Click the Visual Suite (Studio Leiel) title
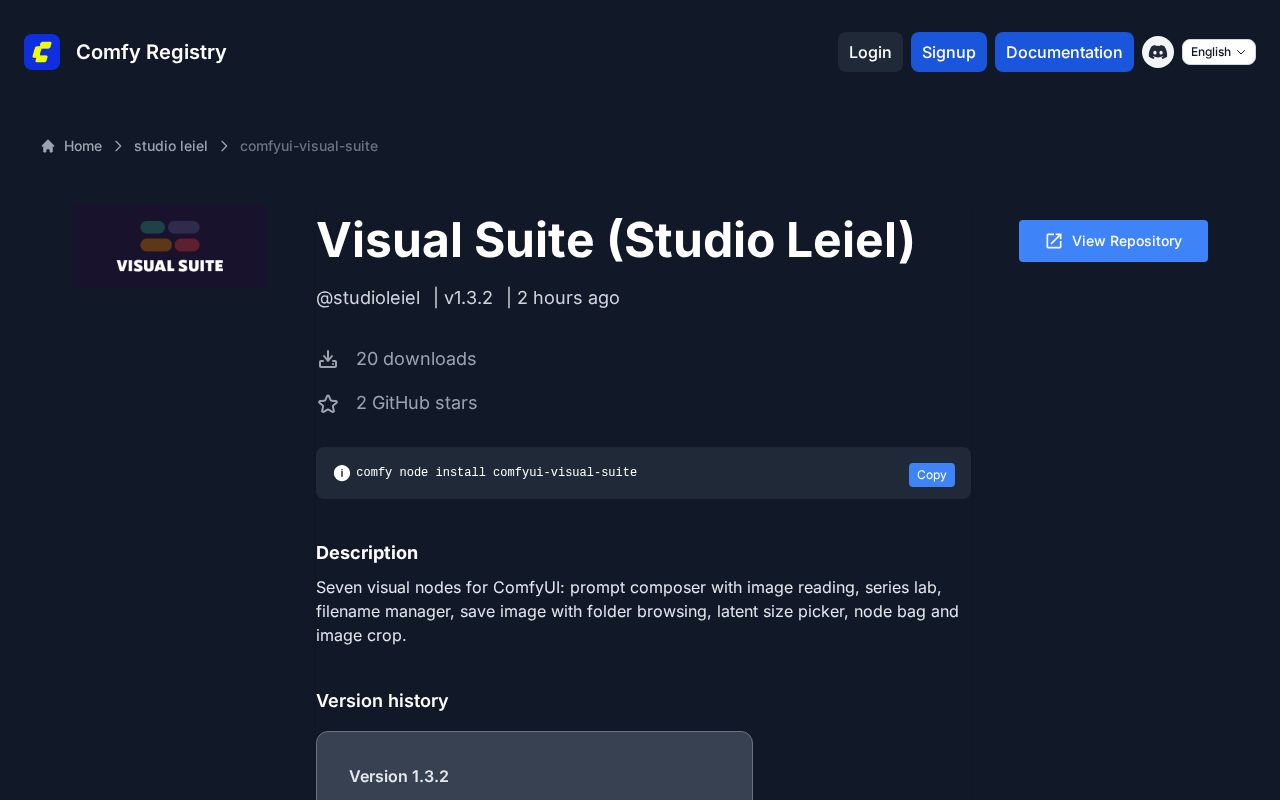This screenshot has height=800, width=1280. [615, 240]
